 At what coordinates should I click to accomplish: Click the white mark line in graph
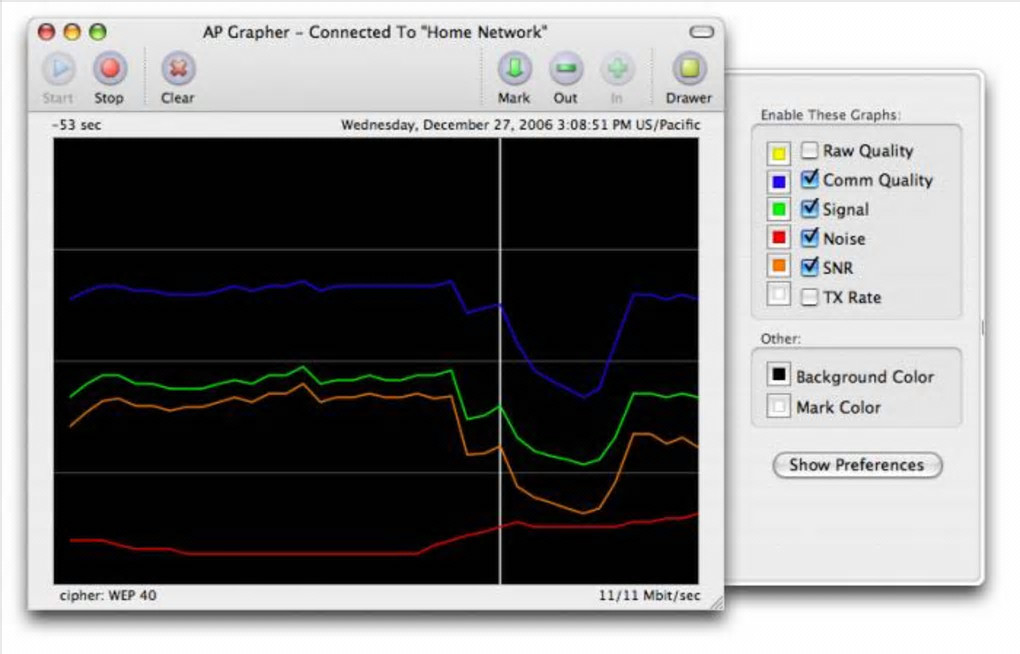[x=500, y=361]
